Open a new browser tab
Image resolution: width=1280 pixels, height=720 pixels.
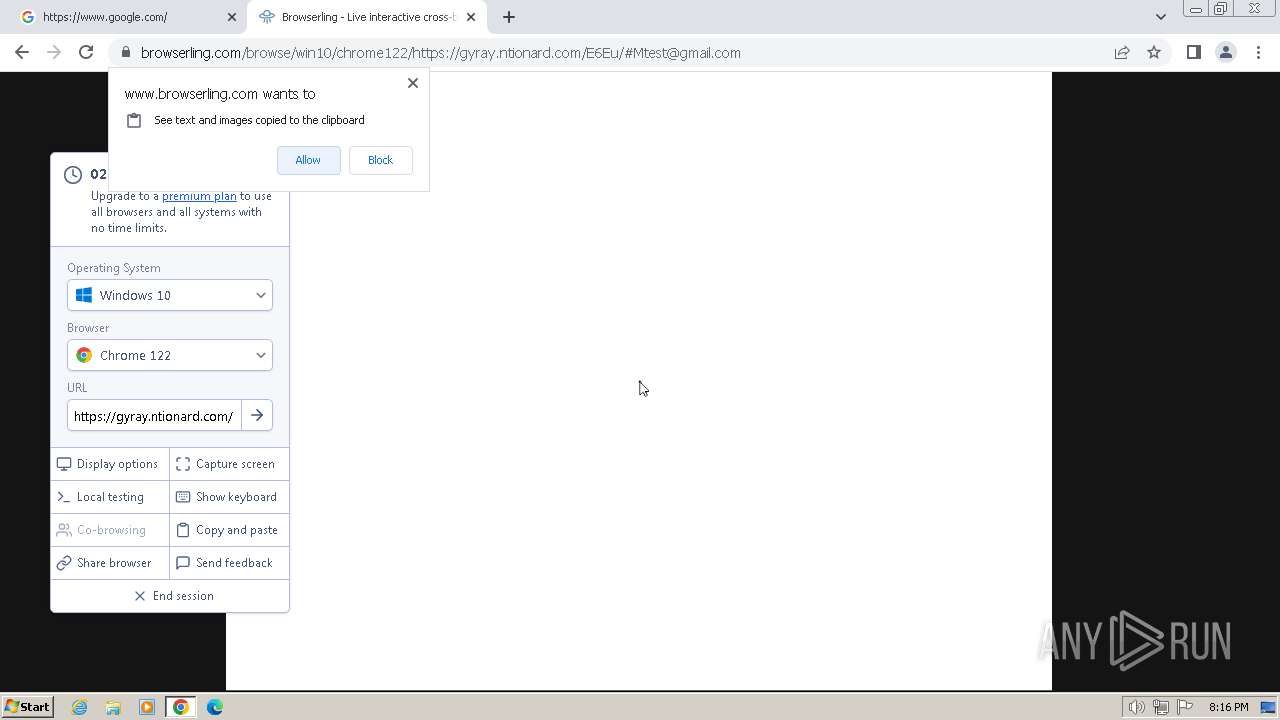(x=509, y=17)
